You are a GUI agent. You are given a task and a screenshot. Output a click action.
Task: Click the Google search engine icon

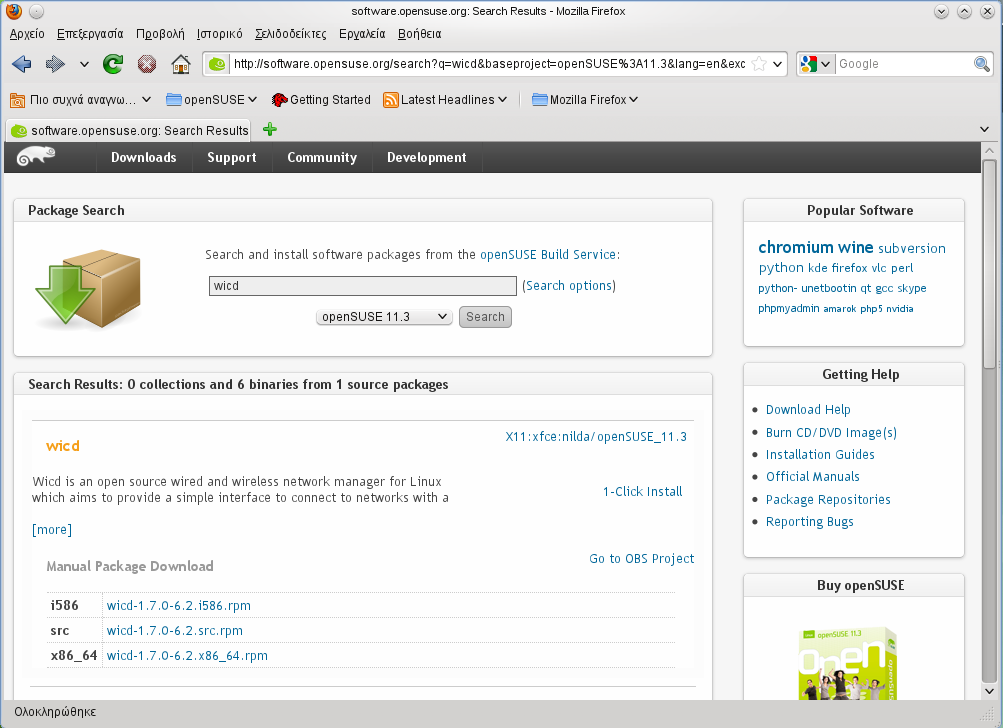[809, 64]
